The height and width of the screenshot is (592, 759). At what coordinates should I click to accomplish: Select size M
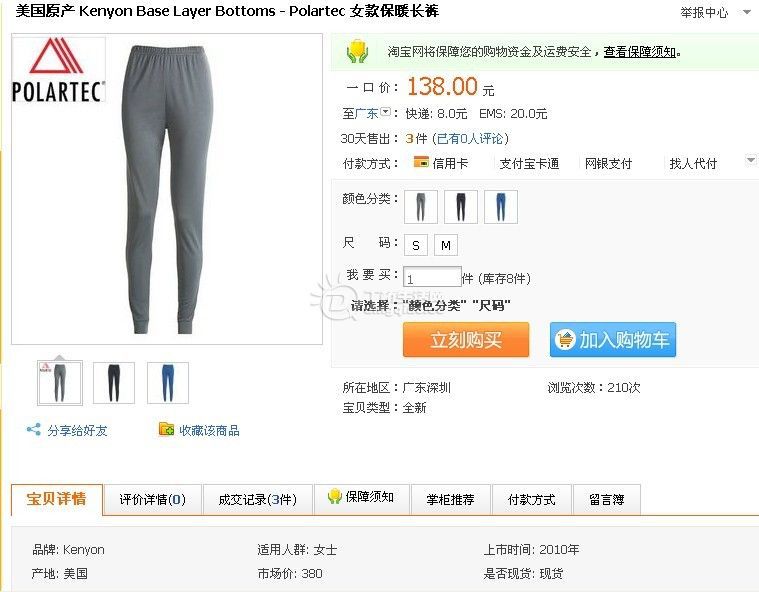(446, 245)
